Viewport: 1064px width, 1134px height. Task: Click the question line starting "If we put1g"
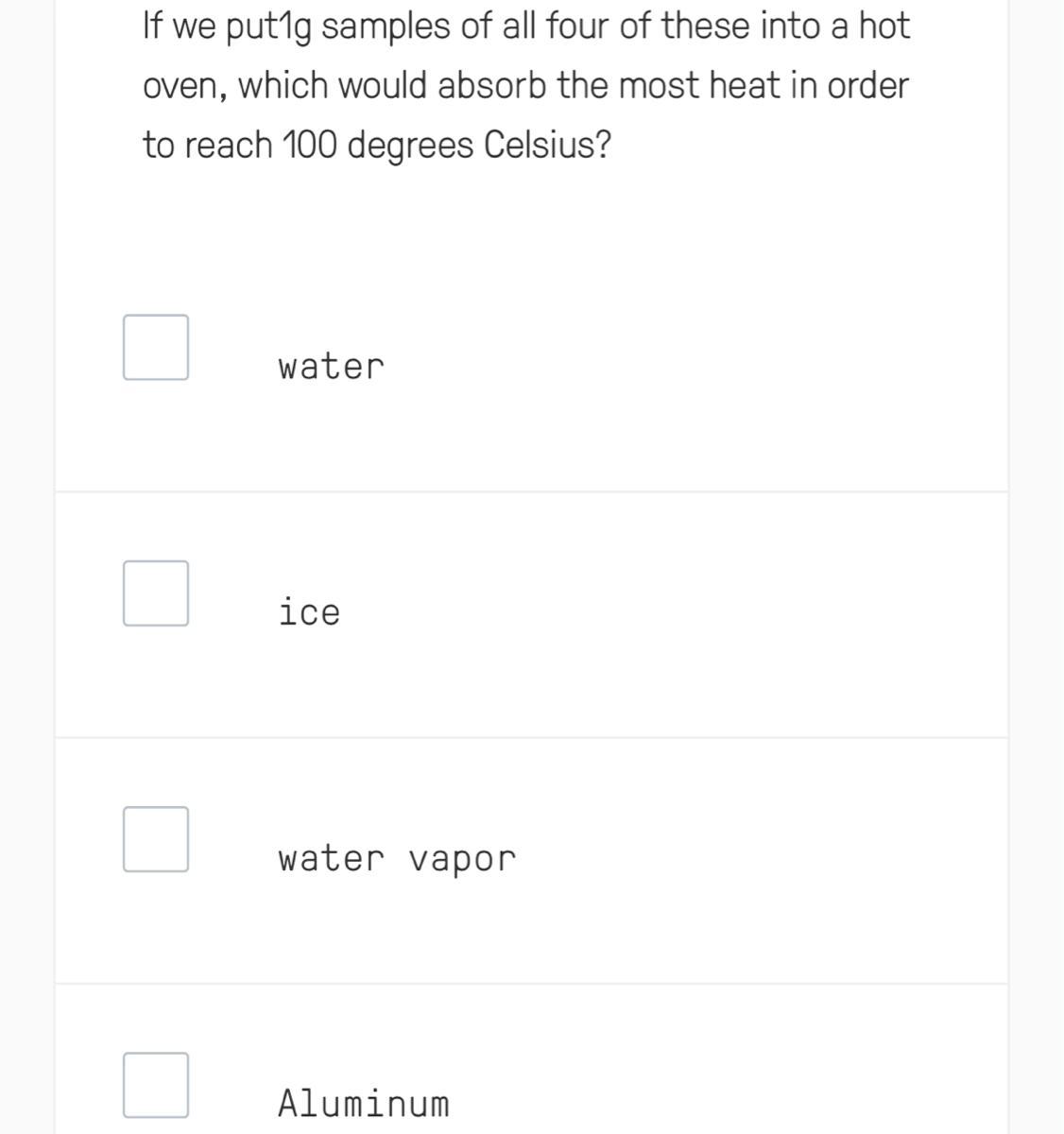(x=526, y=27)
